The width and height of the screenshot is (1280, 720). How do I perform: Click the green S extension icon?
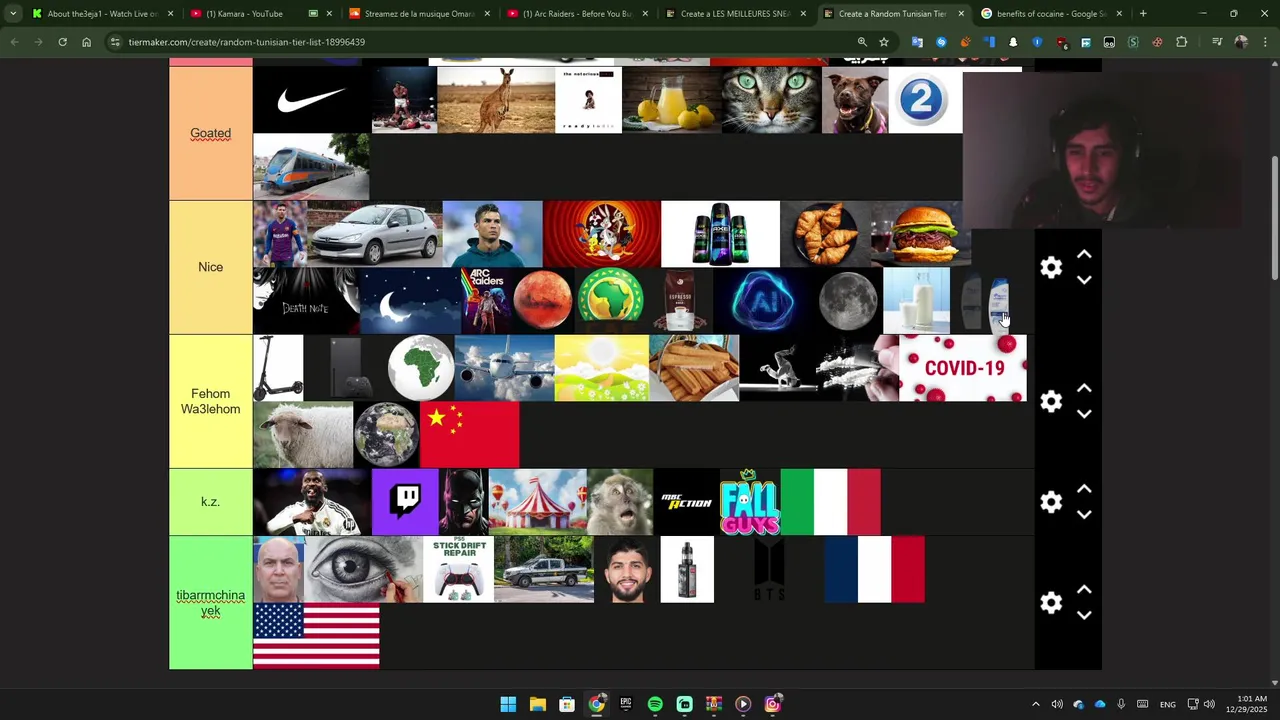coord(1133,42)
